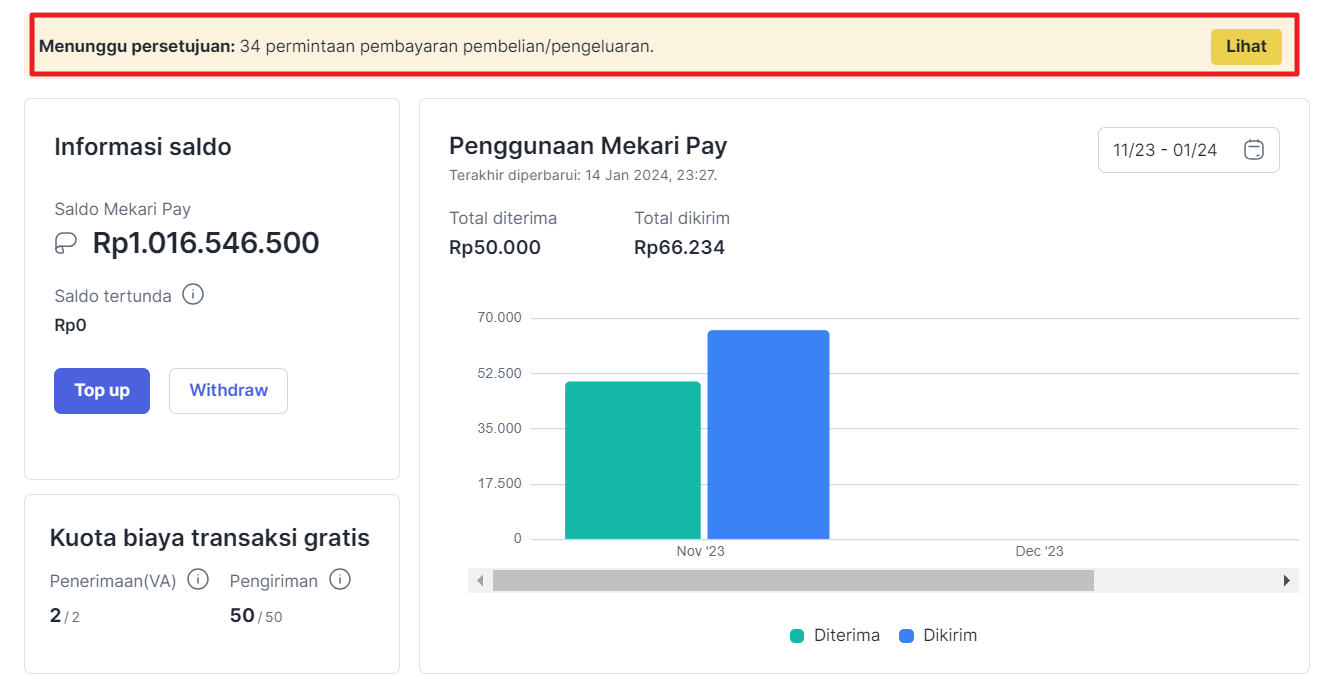Image resolution: width=1320 pixels, height=679 pixels.
Task: Click the chart scrollbar left arrow
Action: pos(480,580)
